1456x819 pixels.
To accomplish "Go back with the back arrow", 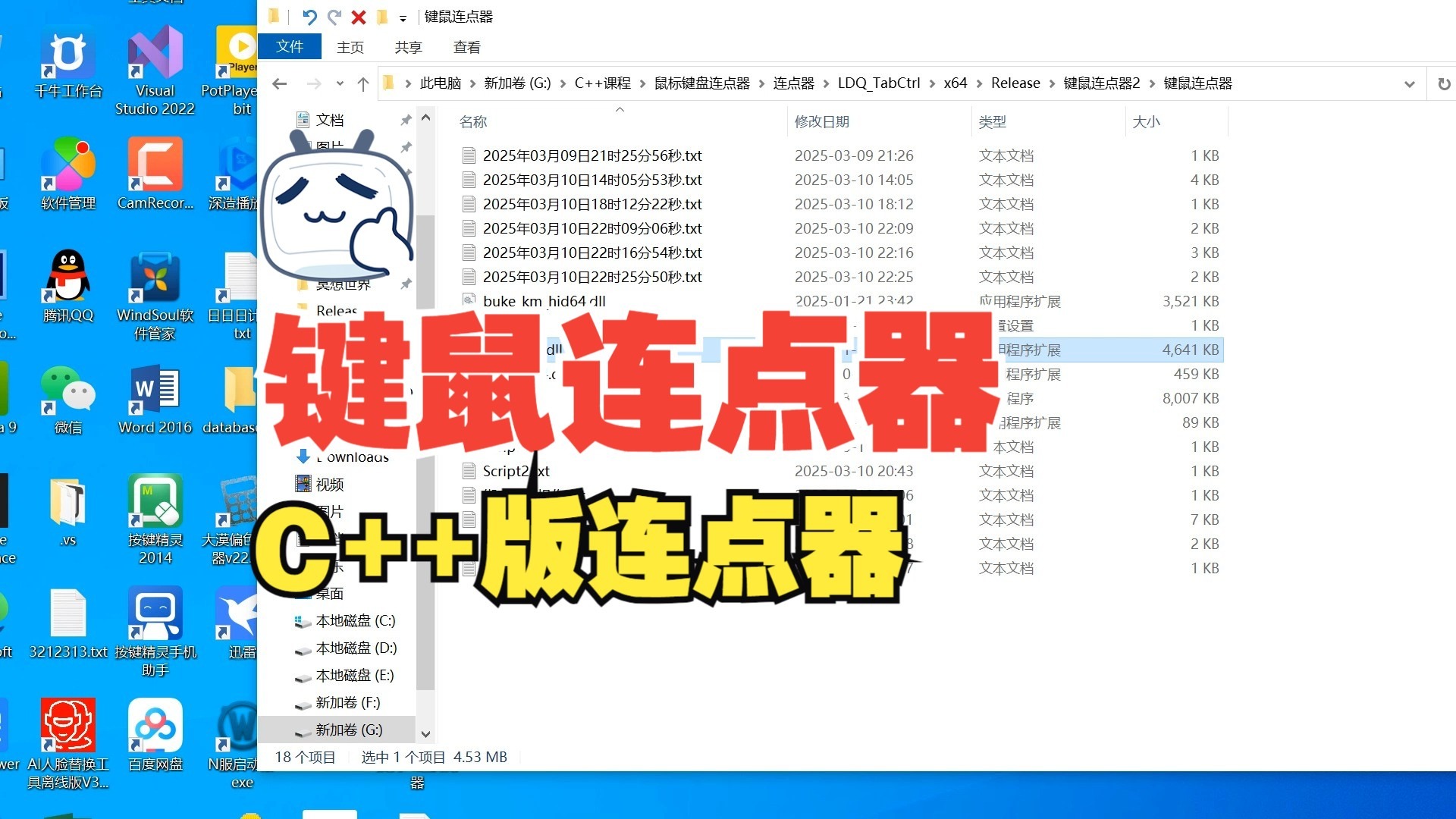I will [280, 83].
